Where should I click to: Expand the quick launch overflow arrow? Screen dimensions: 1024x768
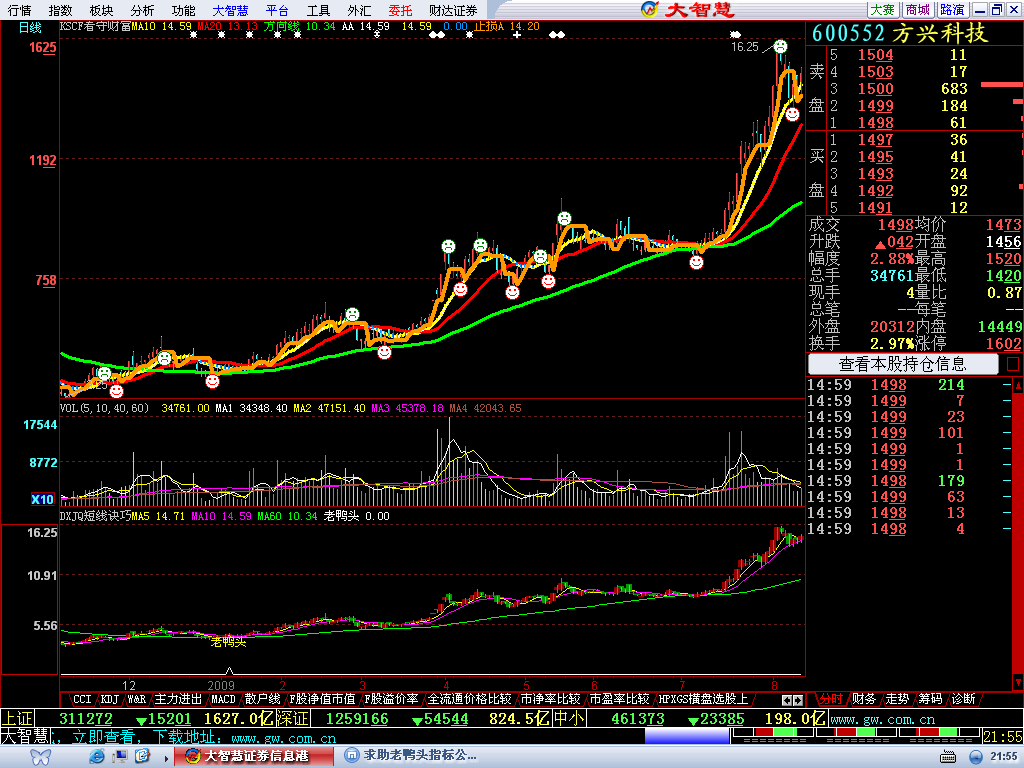pos(167,758)
